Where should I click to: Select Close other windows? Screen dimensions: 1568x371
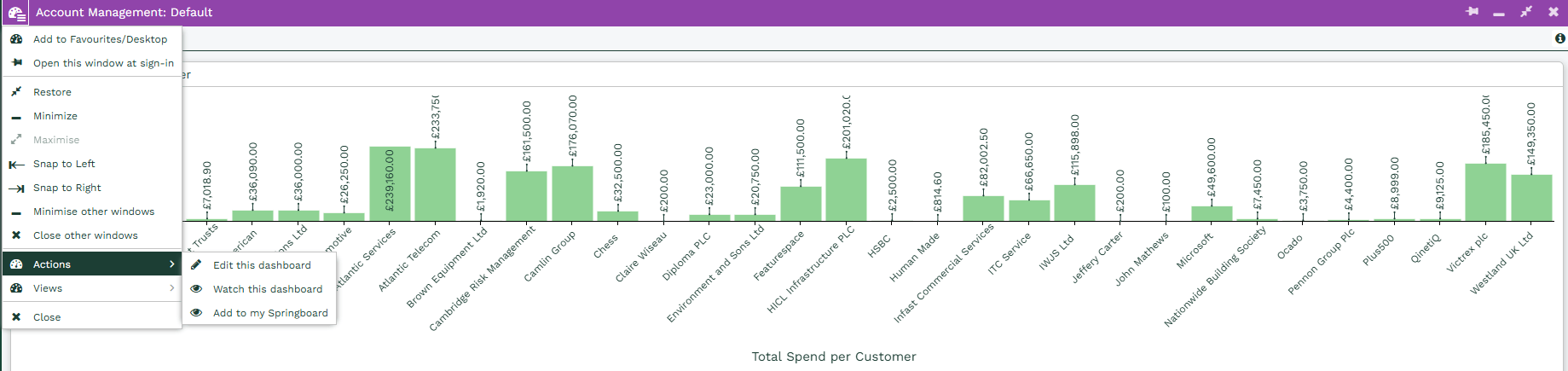(x=85, y=235)
